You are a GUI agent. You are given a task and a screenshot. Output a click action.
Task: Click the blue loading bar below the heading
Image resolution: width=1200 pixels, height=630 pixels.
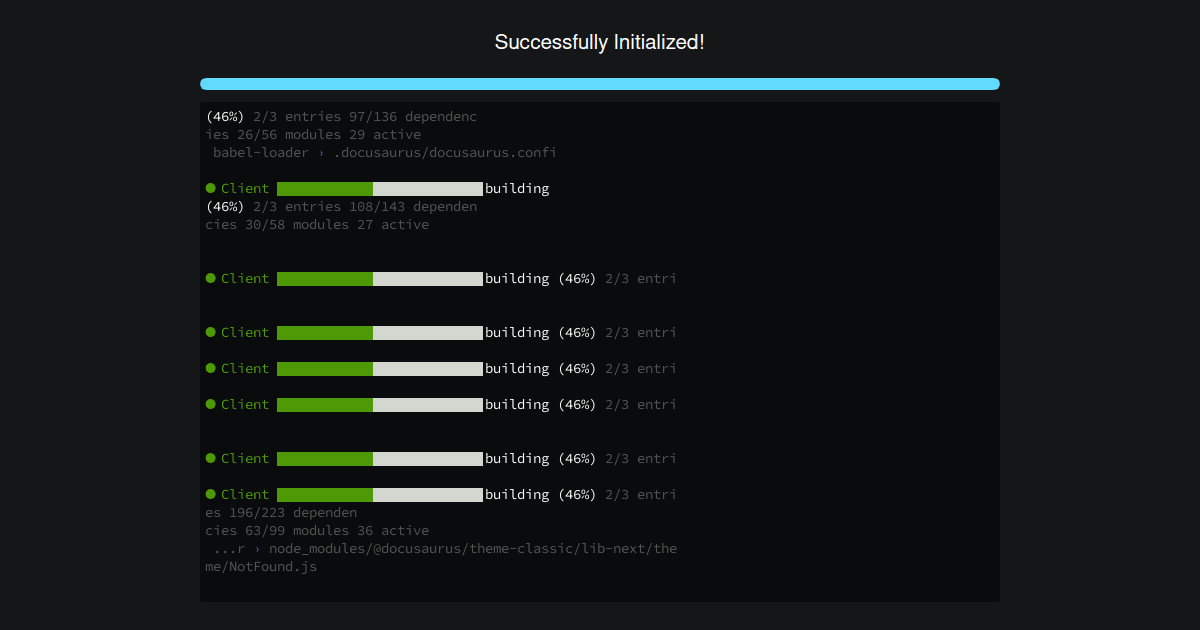600,84
